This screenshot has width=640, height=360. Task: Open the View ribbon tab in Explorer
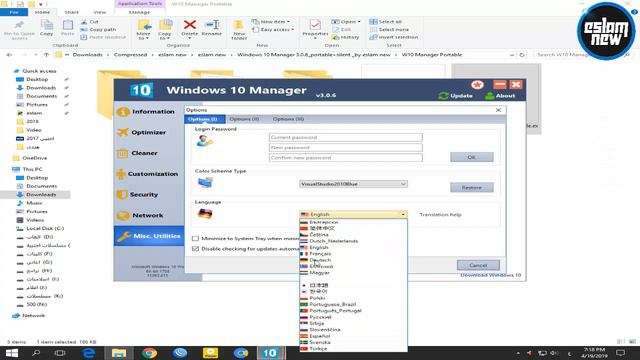point(99,12)
